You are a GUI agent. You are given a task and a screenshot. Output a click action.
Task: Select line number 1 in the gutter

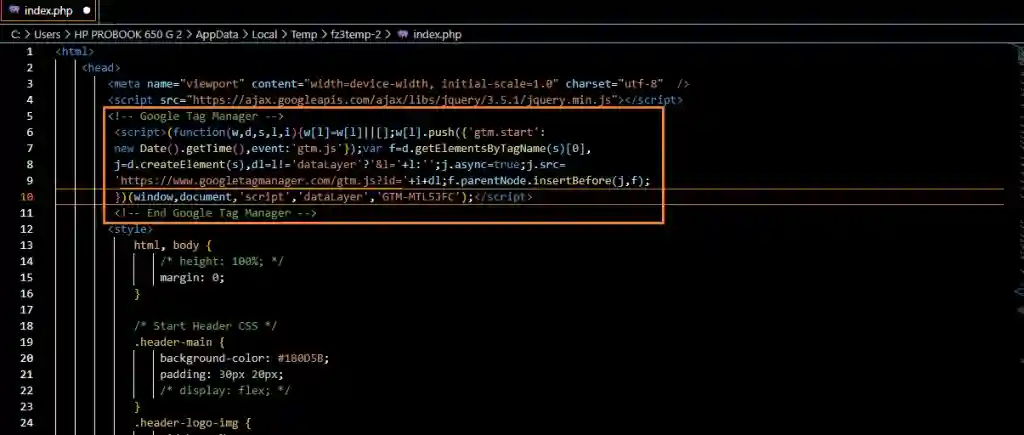coord(29,52)
